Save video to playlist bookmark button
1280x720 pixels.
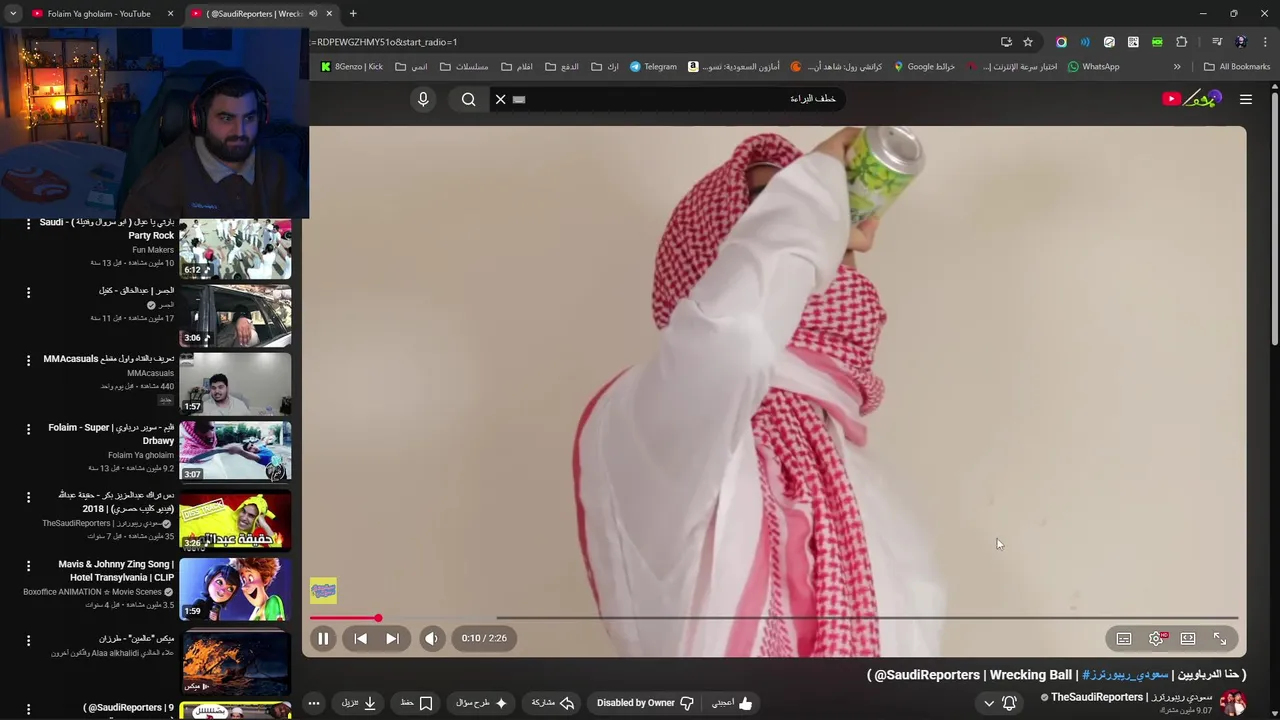coord(416,703)
